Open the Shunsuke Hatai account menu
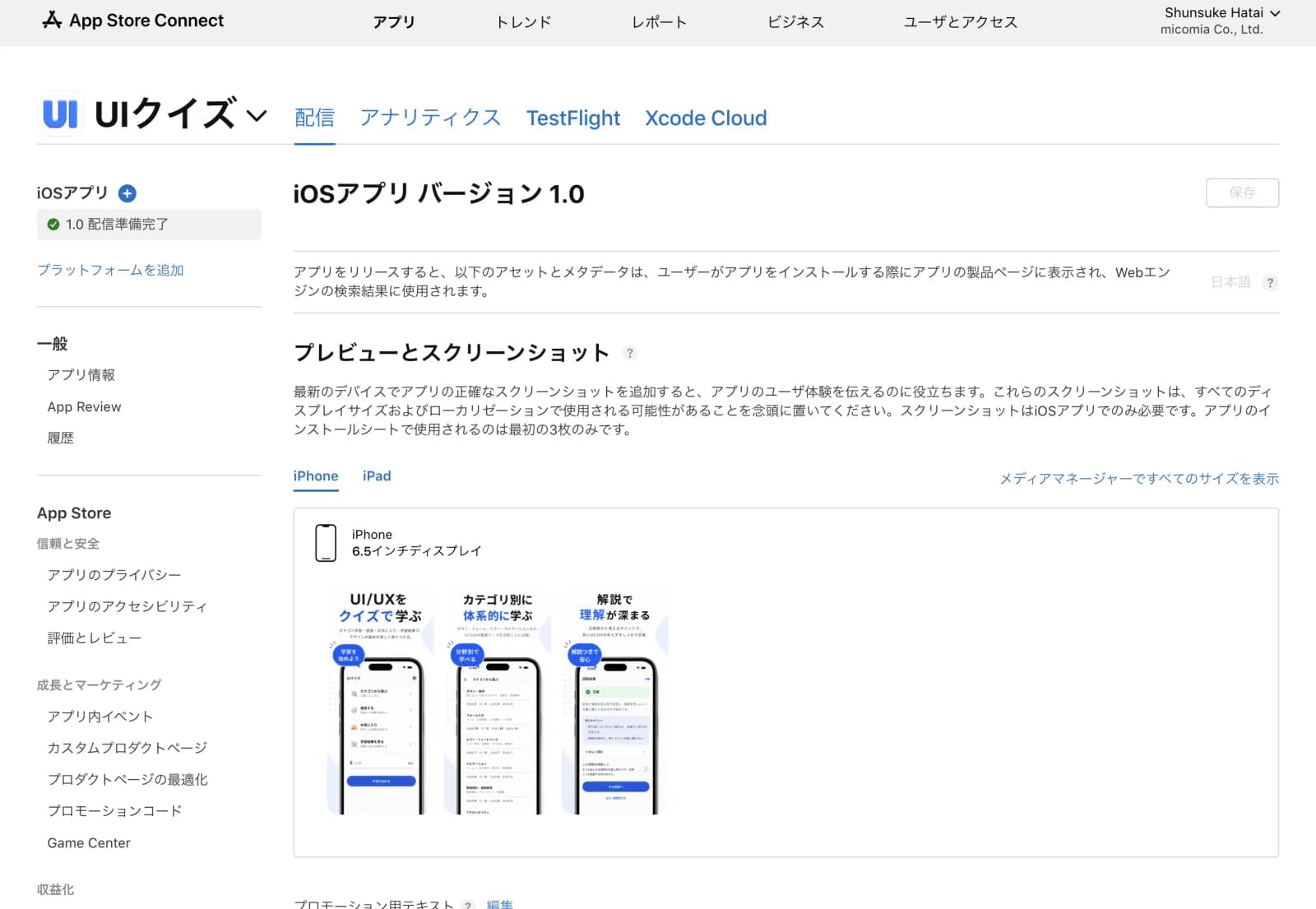This screenshot has width=1316, height=909. 1222,13
